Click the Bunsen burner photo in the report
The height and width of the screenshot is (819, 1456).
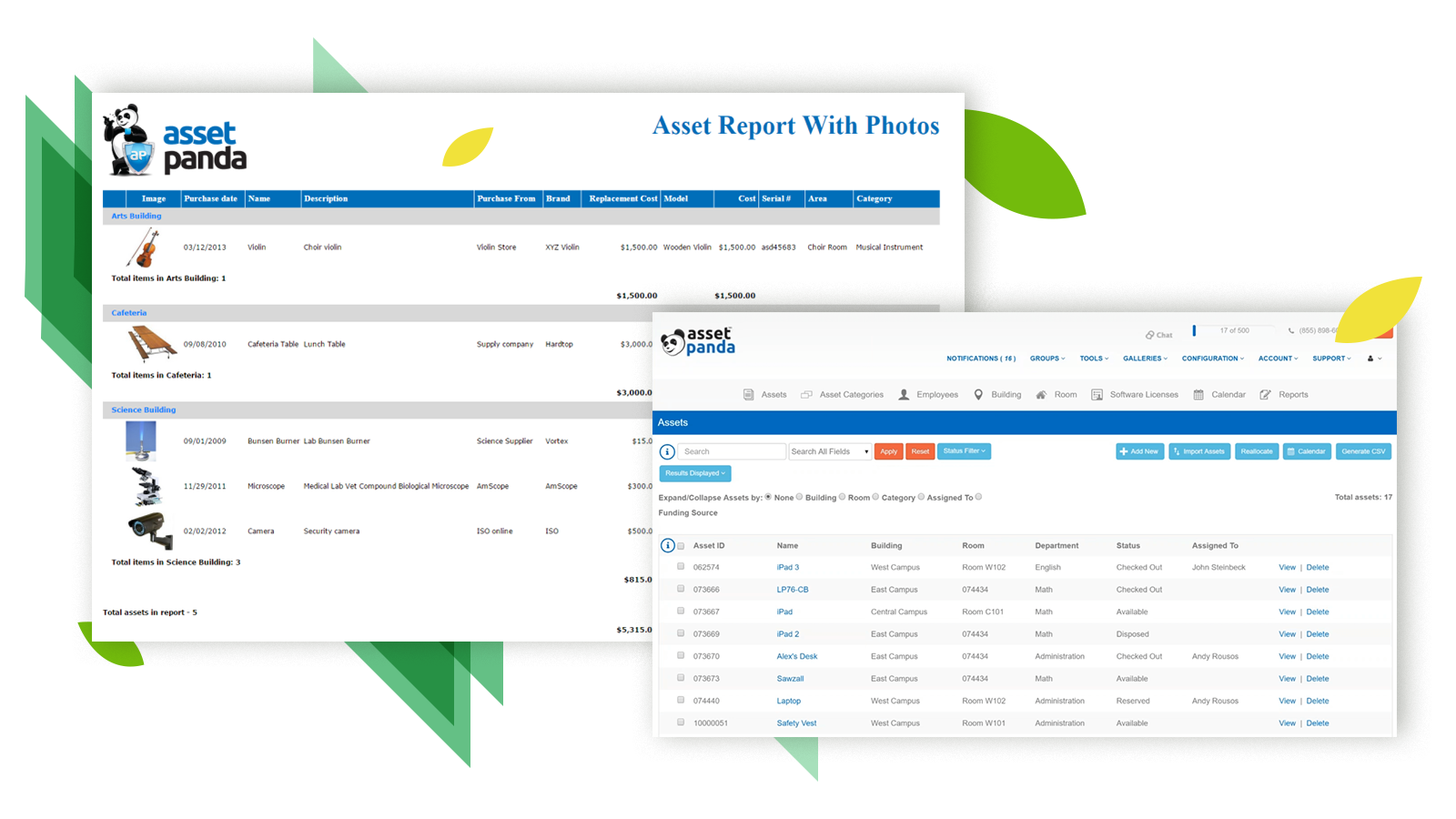click(141, 441)
